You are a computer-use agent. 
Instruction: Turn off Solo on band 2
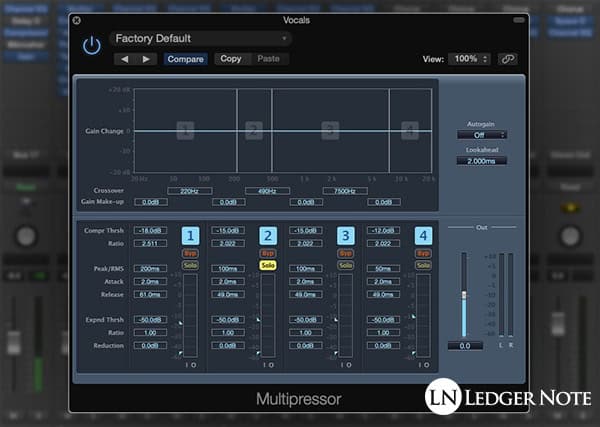[268, 265]
